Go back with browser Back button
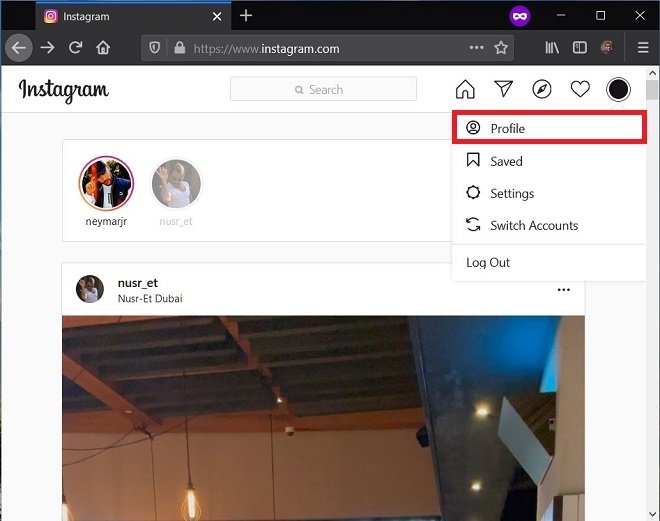The image size is (660, 521). pyautogui.click(x=19, y=48)
